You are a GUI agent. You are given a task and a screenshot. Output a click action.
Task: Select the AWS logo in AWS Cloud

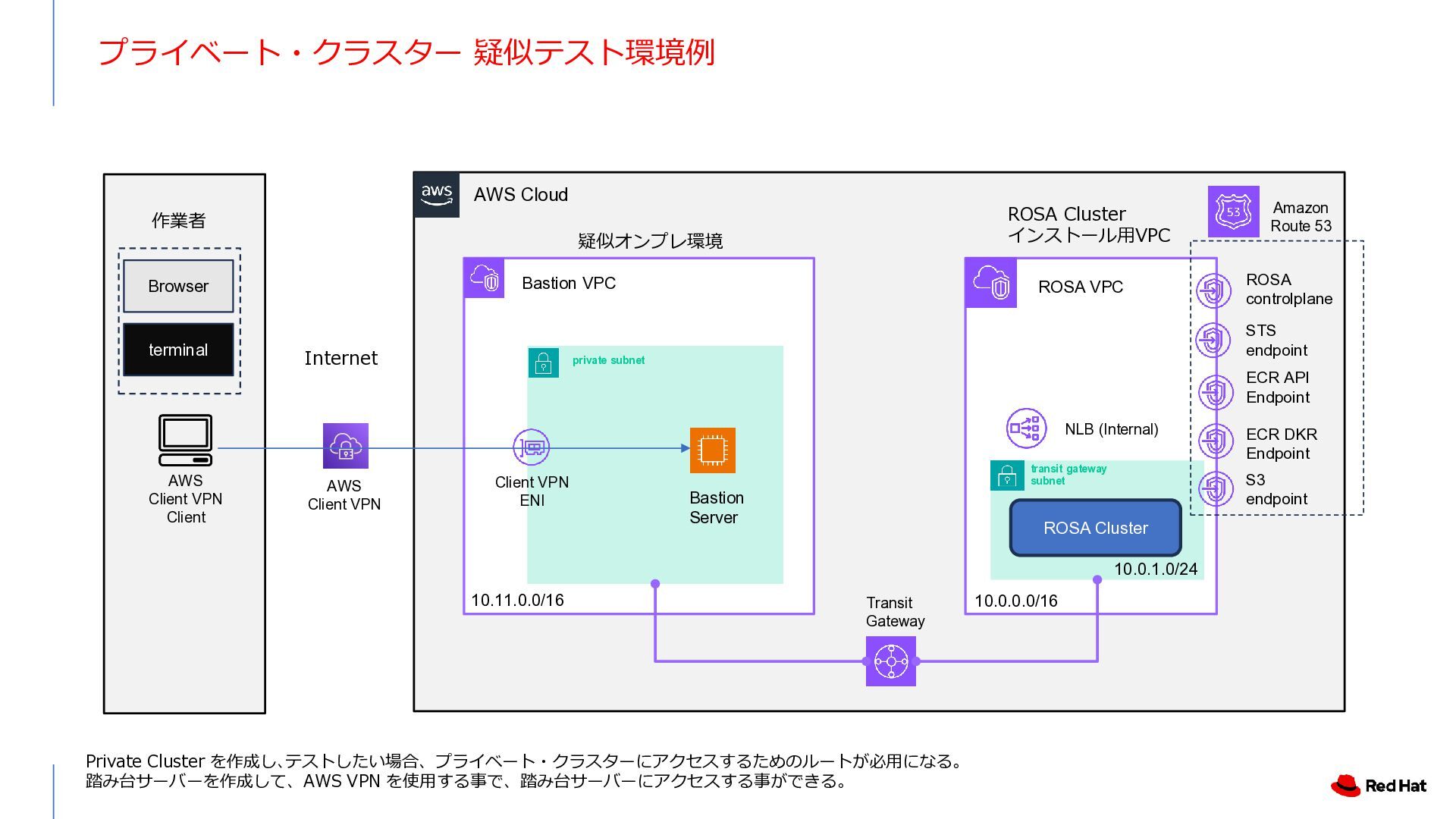(437, 195)
